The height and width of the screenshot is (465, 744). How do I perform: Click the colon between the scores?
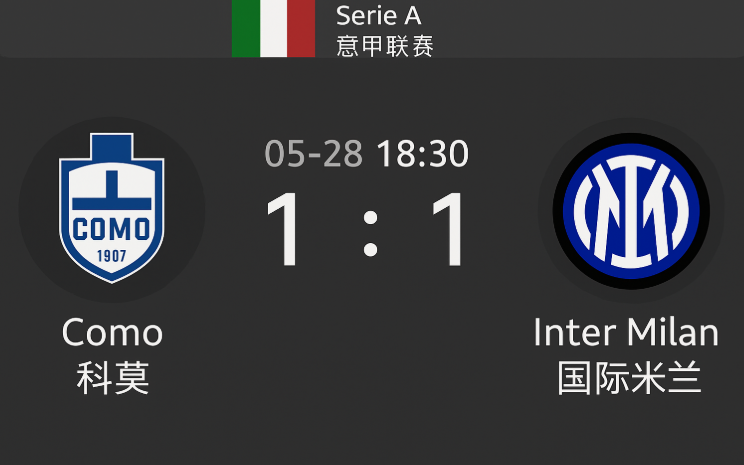[370, 233]
